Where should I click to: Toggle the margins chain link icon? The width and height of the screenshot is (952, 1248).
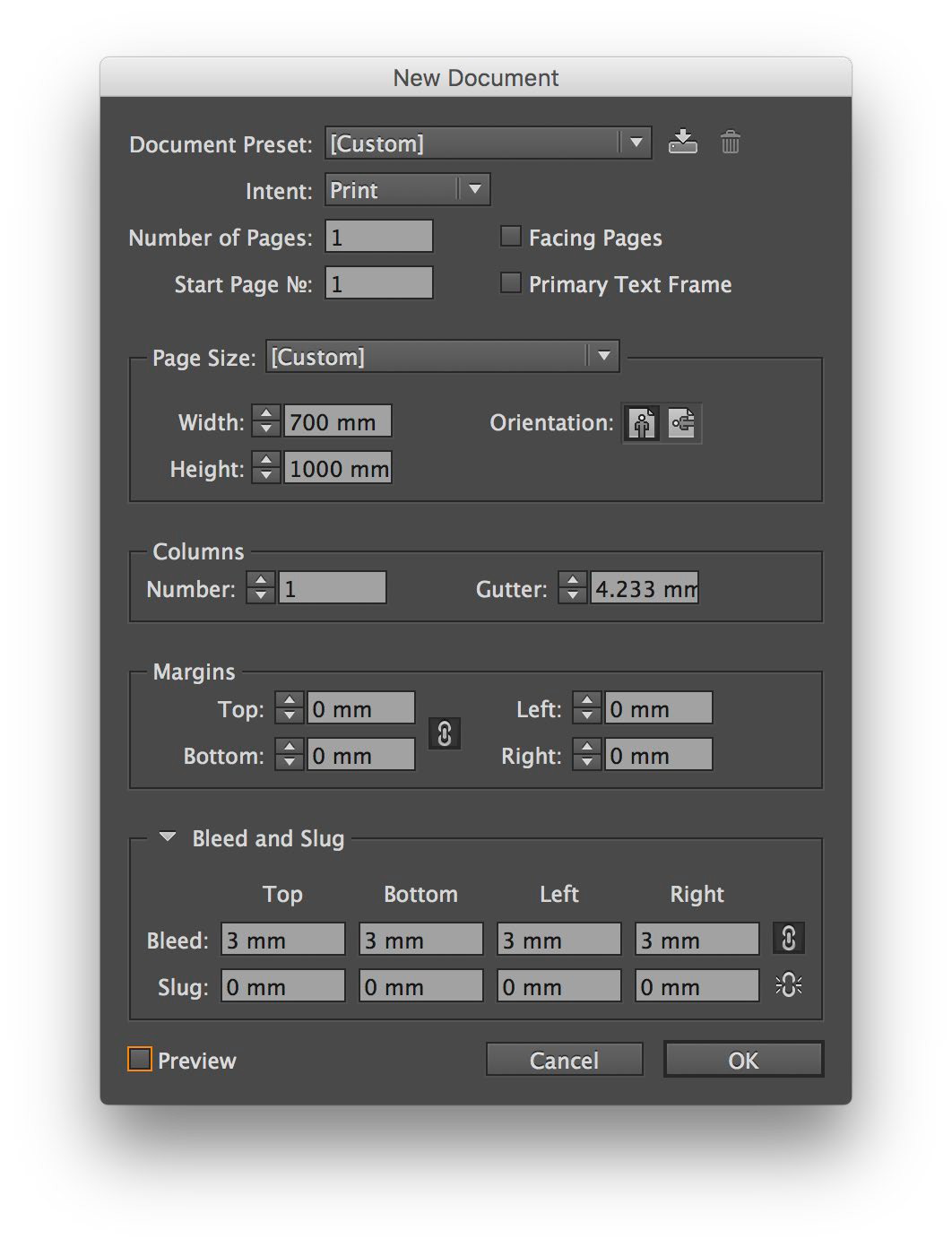click(445, 732)
